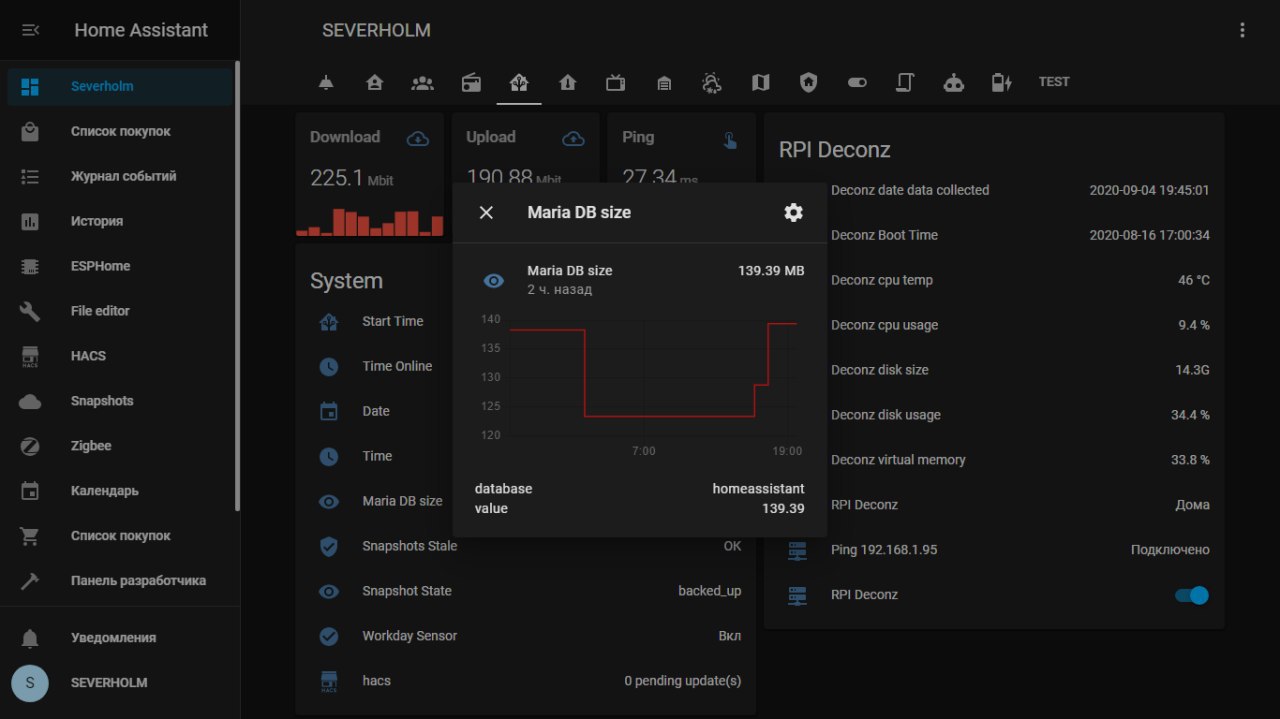The height and width of the screenshot is (719, 1280).
Task: Click the Download speed bar graph
Action: click(x=369, y=222)
